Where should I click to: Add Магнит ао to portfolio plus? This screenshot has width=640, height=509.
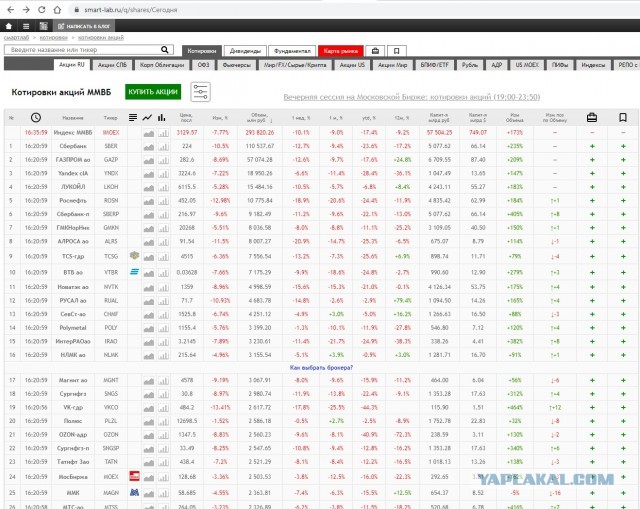[x=592, y=380]
